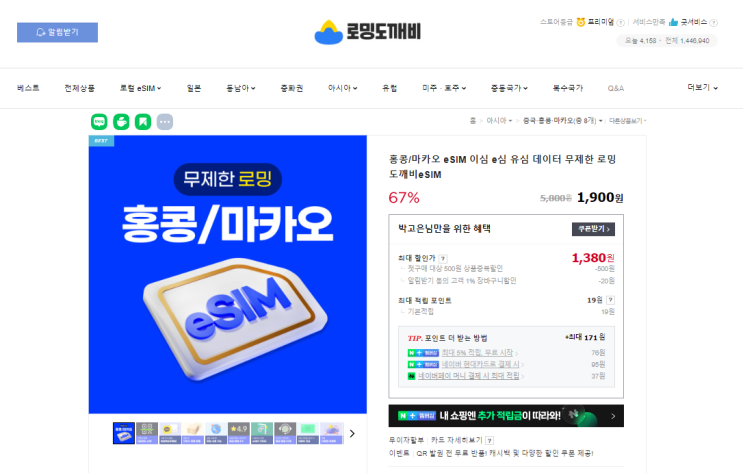
Task: Open the 더보기 menu dropdown
Action: coord(702,88)
